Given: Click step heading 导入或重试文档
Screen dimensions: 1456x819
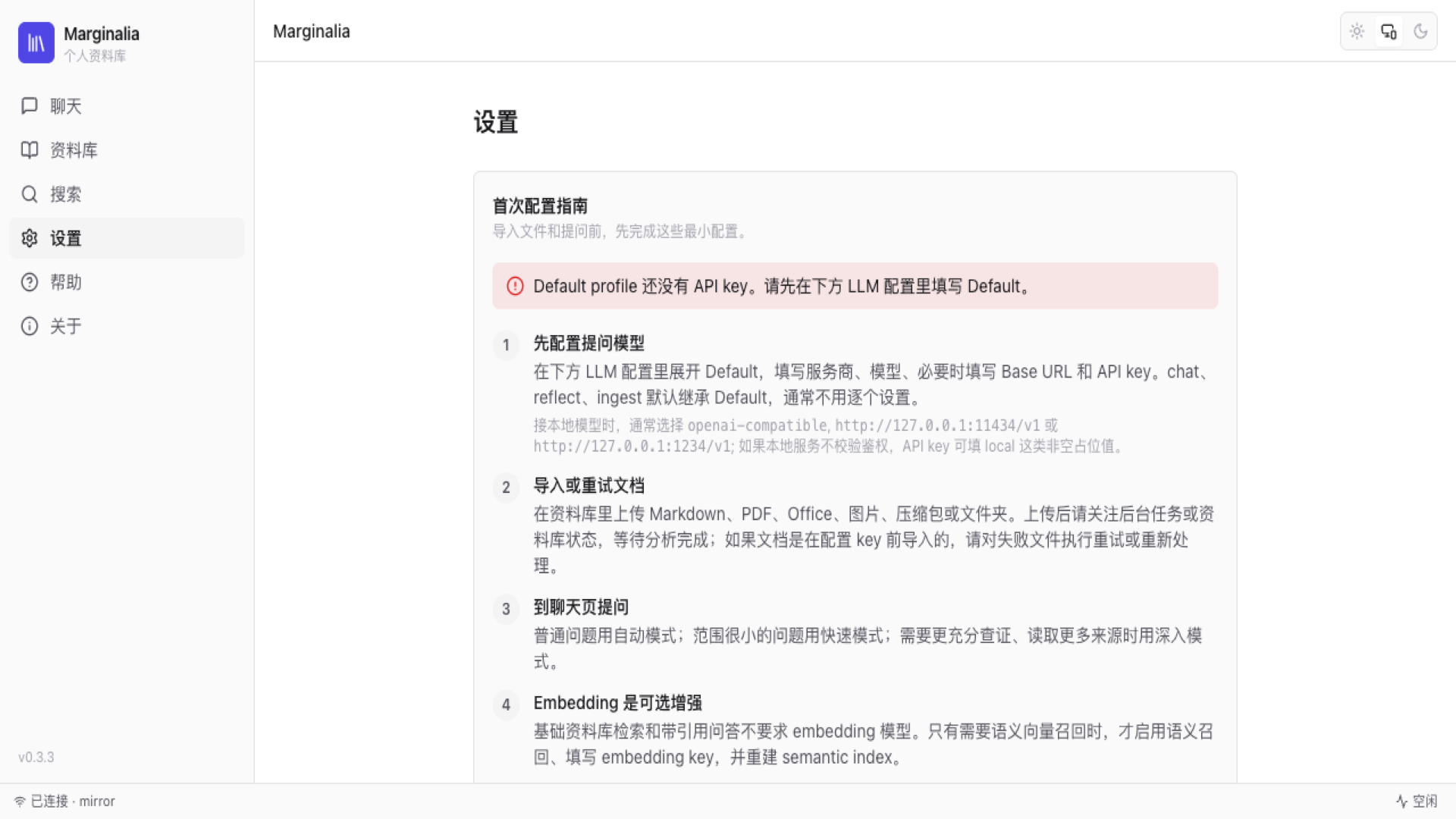Looking at the screenshot, I should (588, 486).
